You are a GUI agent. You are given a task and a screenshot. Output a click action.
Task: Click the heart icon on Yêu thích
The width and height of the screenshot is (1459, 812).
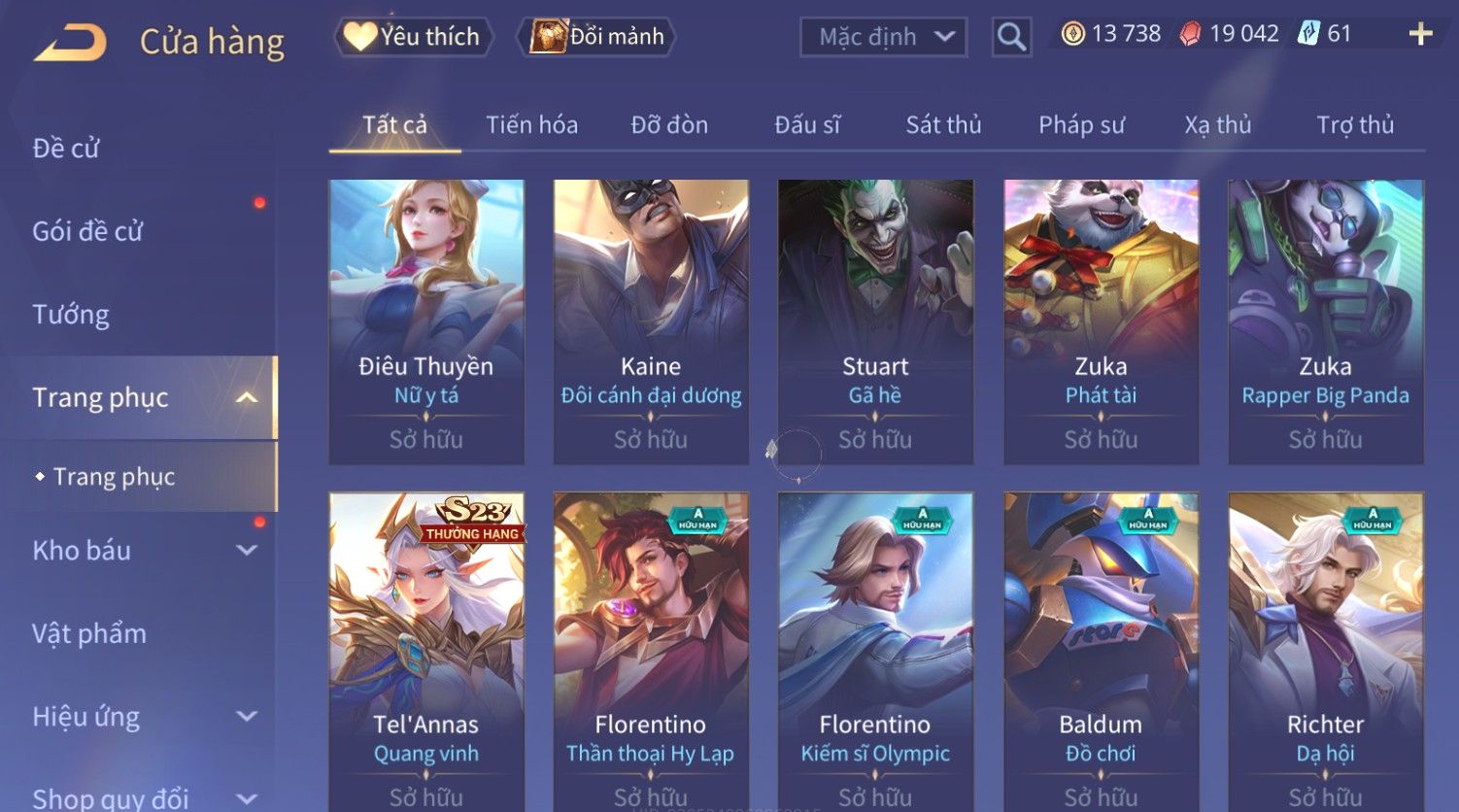(x=359, y=37)
